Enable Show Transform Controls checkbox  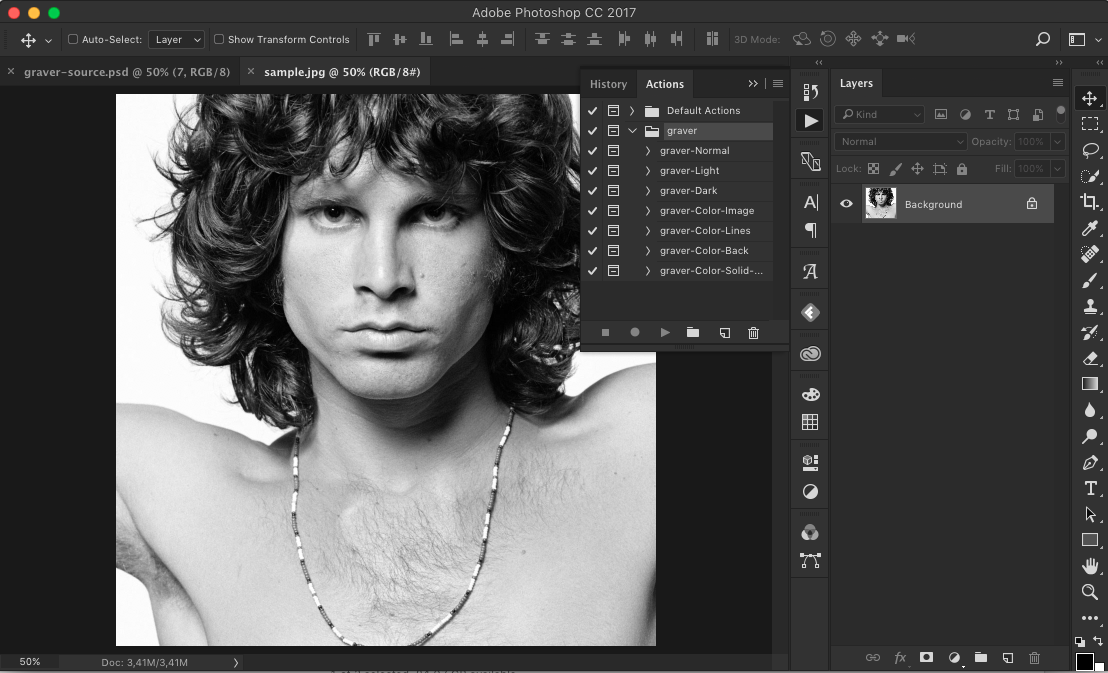pos(219,40)
